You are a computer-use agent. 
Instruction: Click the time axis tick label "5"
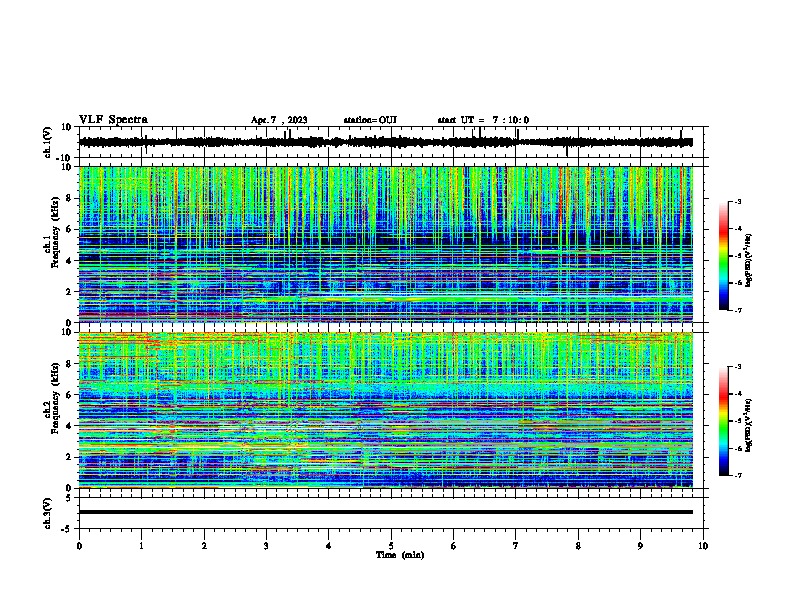(x=391, y=546)
